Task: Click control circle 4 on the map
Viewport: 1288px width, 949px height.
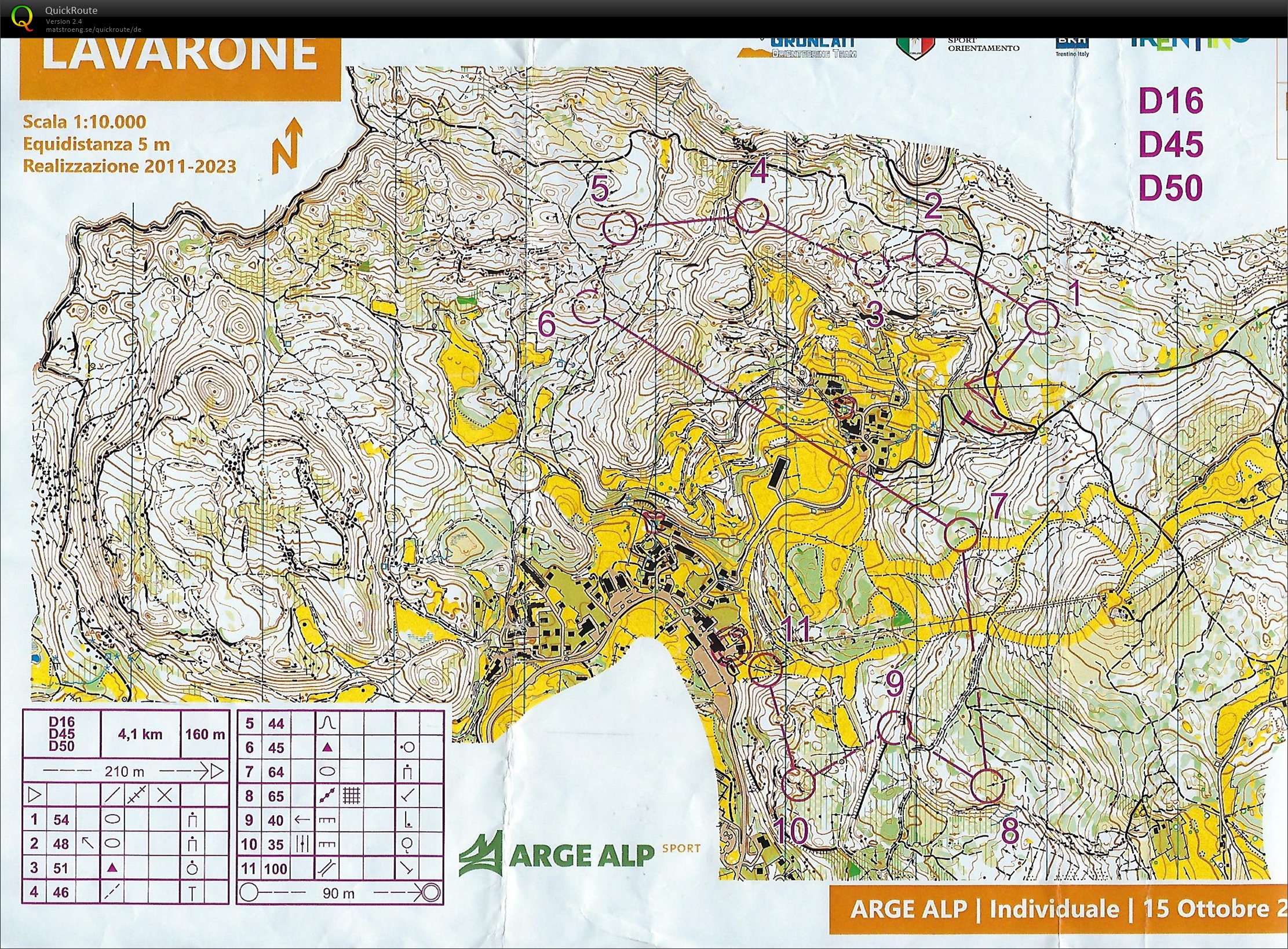Action: (751, 215)
